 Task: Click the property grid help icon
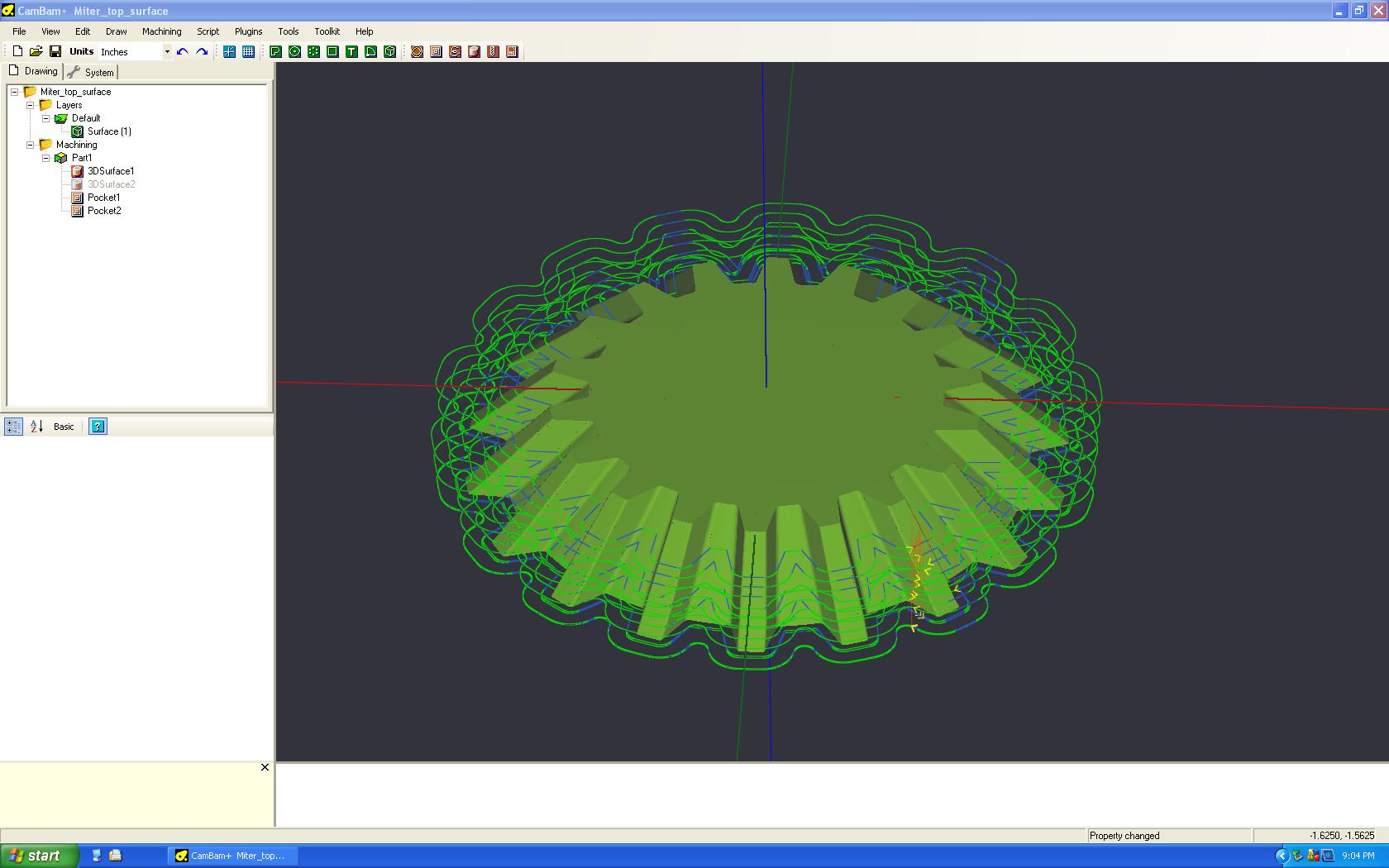(98, 427)
